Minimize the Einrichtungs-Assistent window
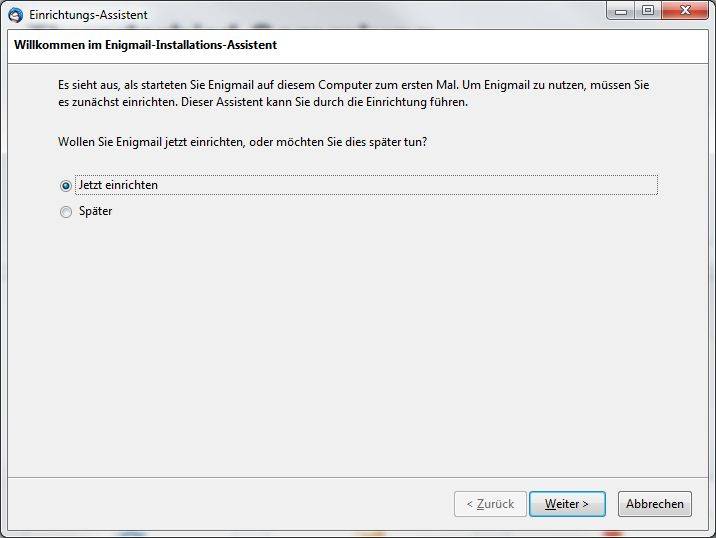Viewport: 716px width, 538px height. (622, 11)
